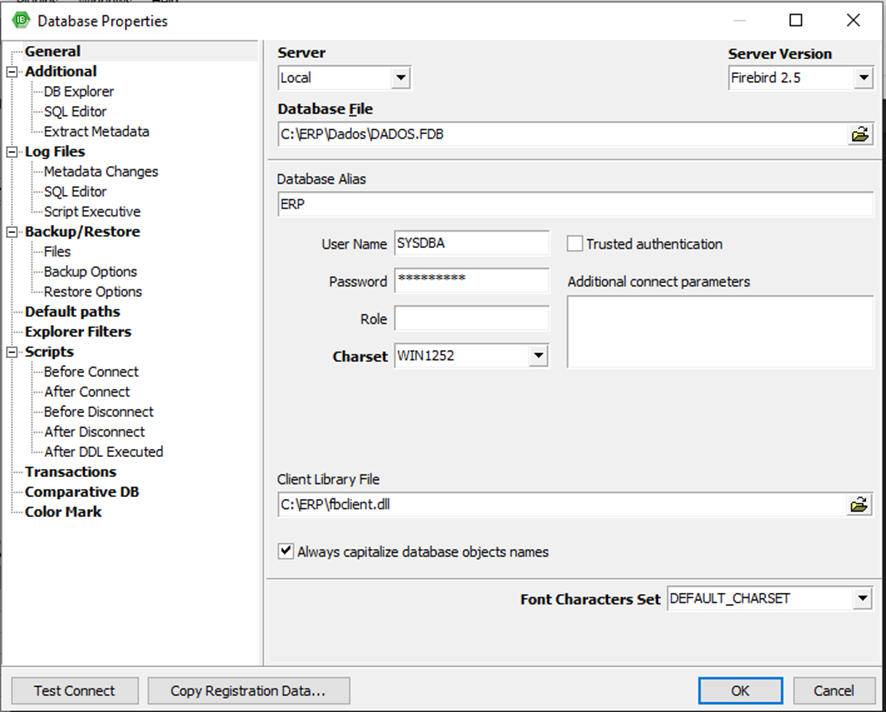This screenshot has width=886, height=712.
Task: Enable Trusted authentication checkbox
Action: coord(575,244)
